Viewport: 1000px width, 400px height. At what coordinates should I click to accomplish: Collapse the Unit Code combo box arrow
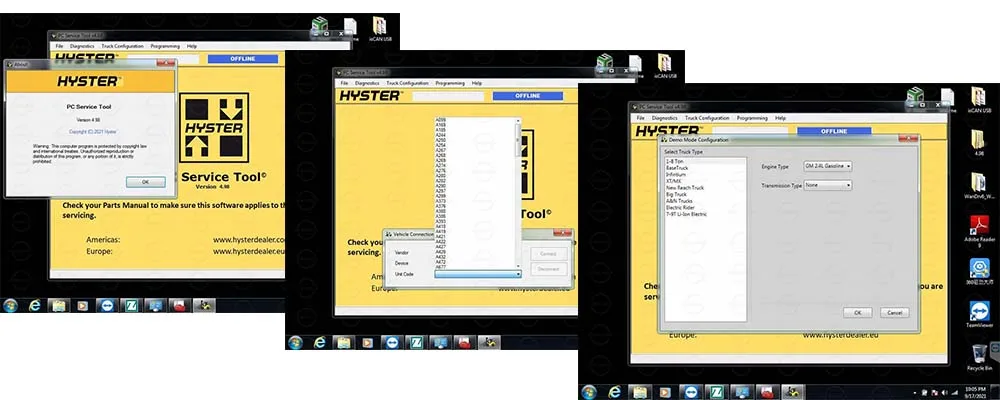[518, 274]
